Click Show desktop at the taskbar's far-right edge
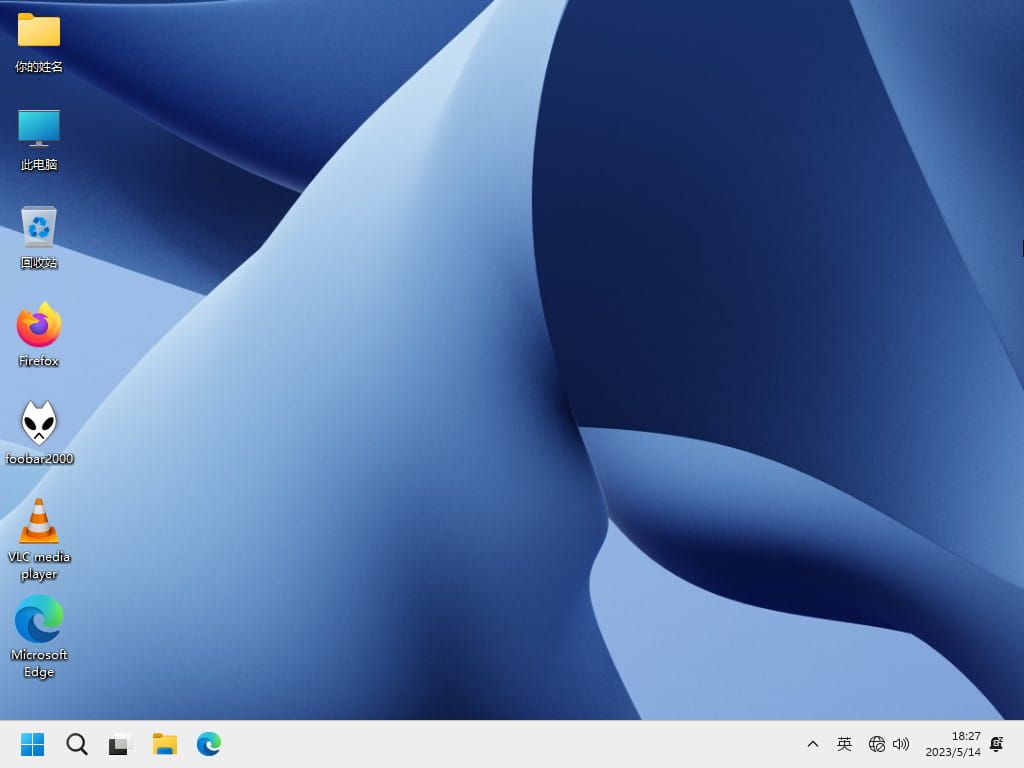Screen dimensions: 1024x768 tap(1020, 744)
